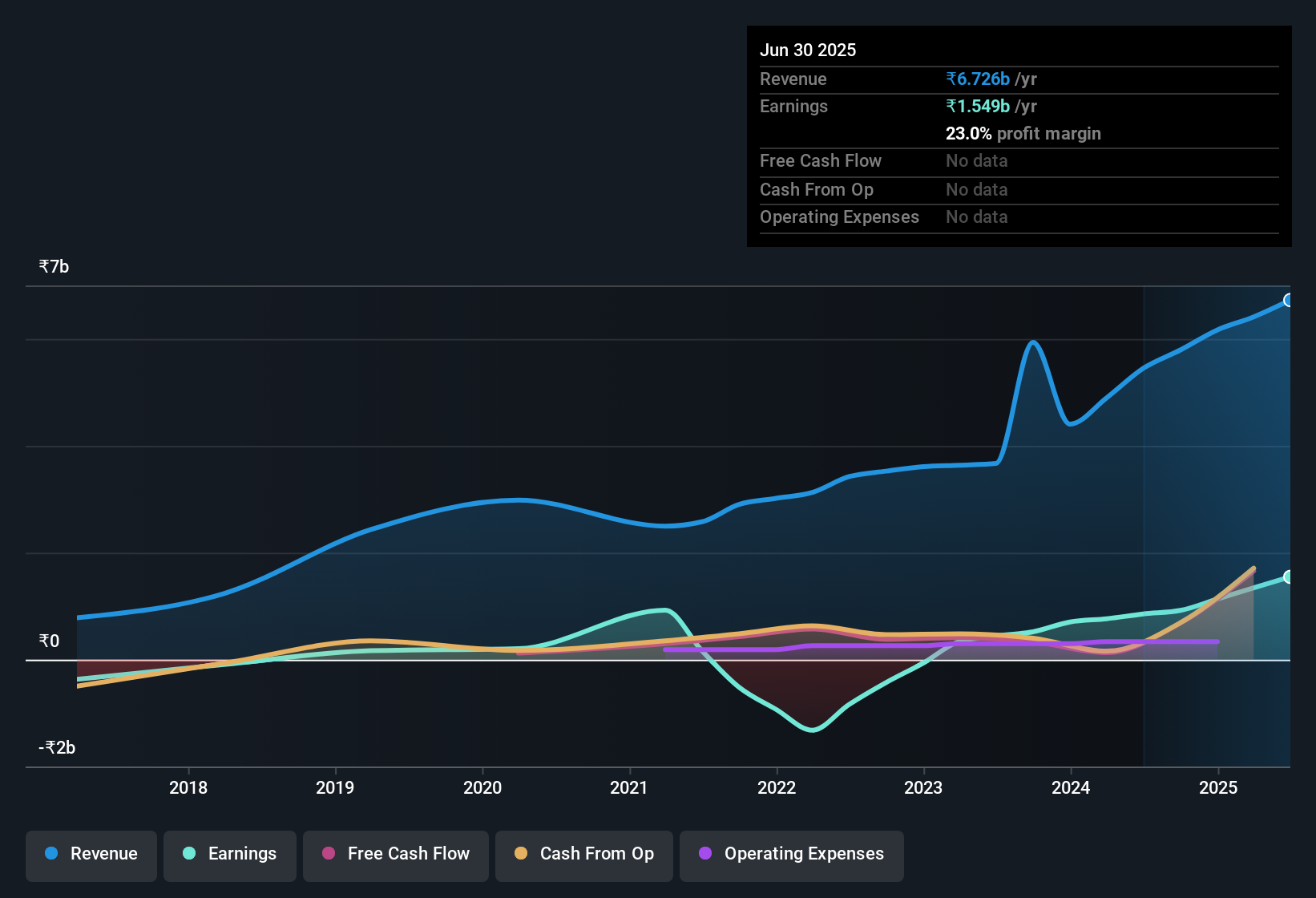Click the 2021 year label on the axis
The width and height of the screenshot is (1316, 898).
(x=630, y=788)
